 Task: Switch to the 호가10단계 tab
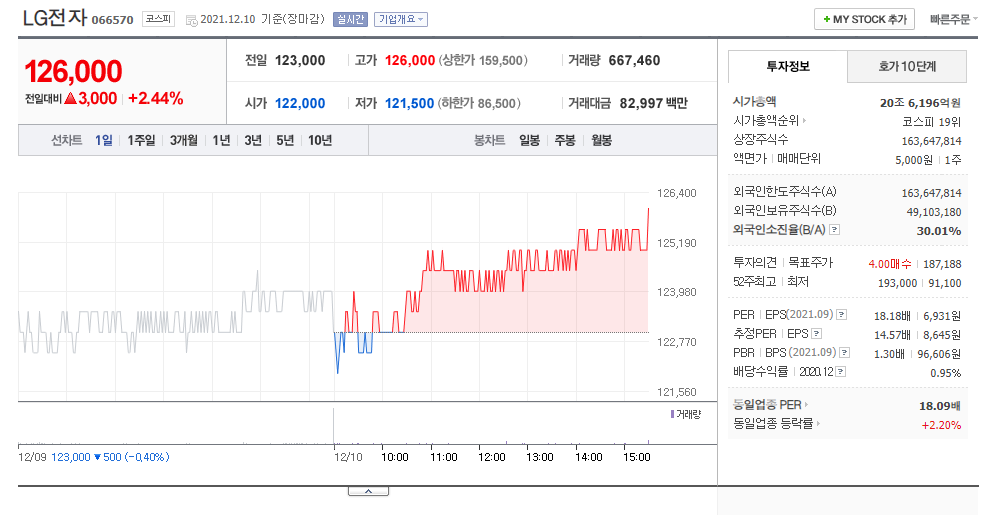click(x=907, y=66)
